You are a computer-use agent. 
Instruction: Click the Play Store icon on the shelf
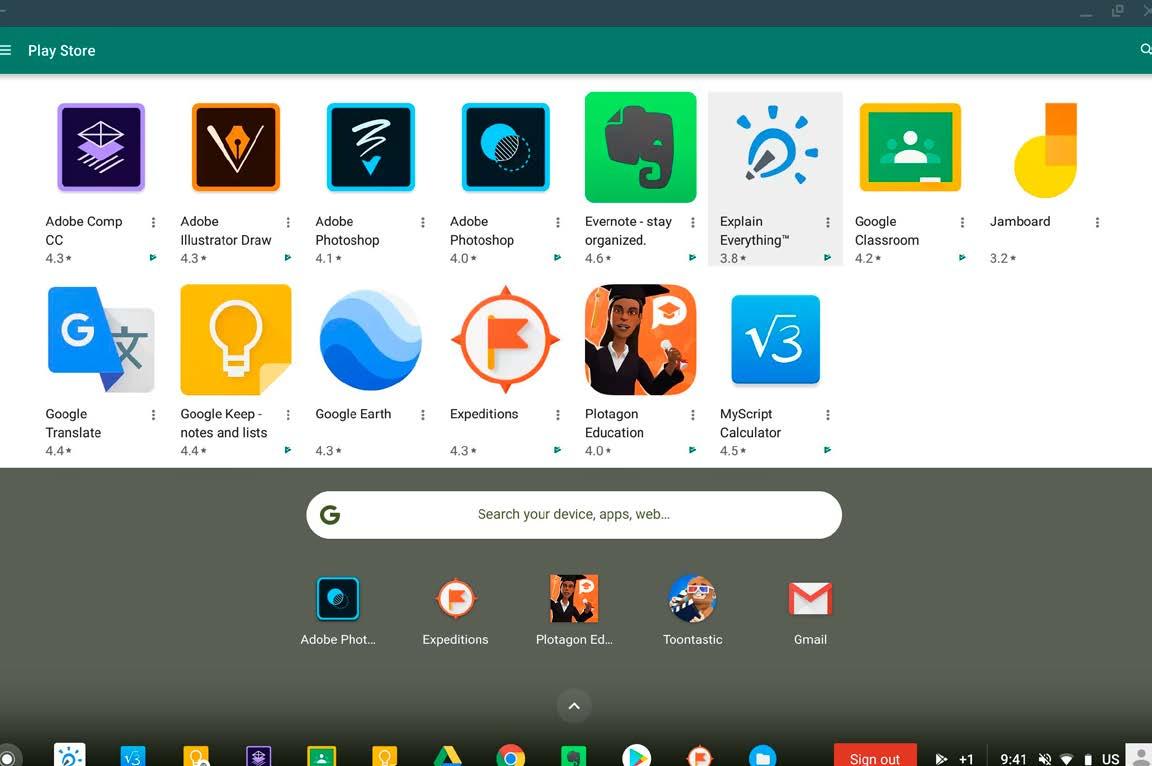636,756
